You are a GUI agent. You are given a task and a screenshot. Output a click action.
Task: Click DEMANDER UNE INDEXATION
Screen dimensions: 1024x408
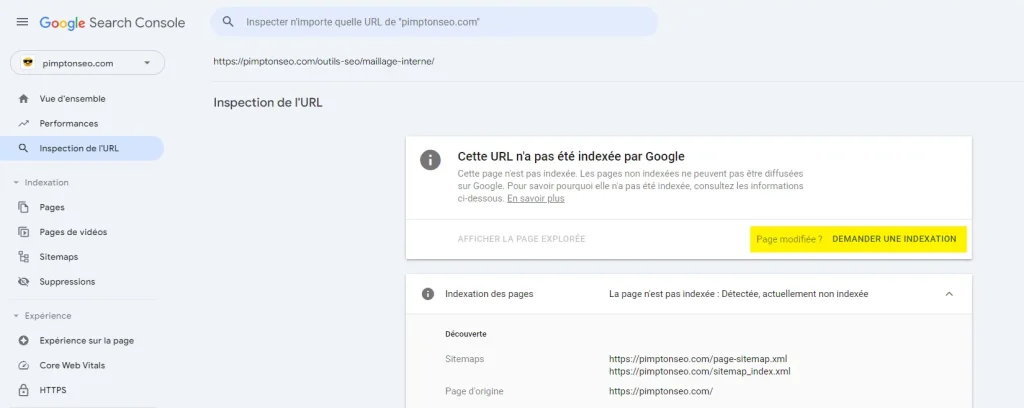pyautogui.click(x=894, y=239)
